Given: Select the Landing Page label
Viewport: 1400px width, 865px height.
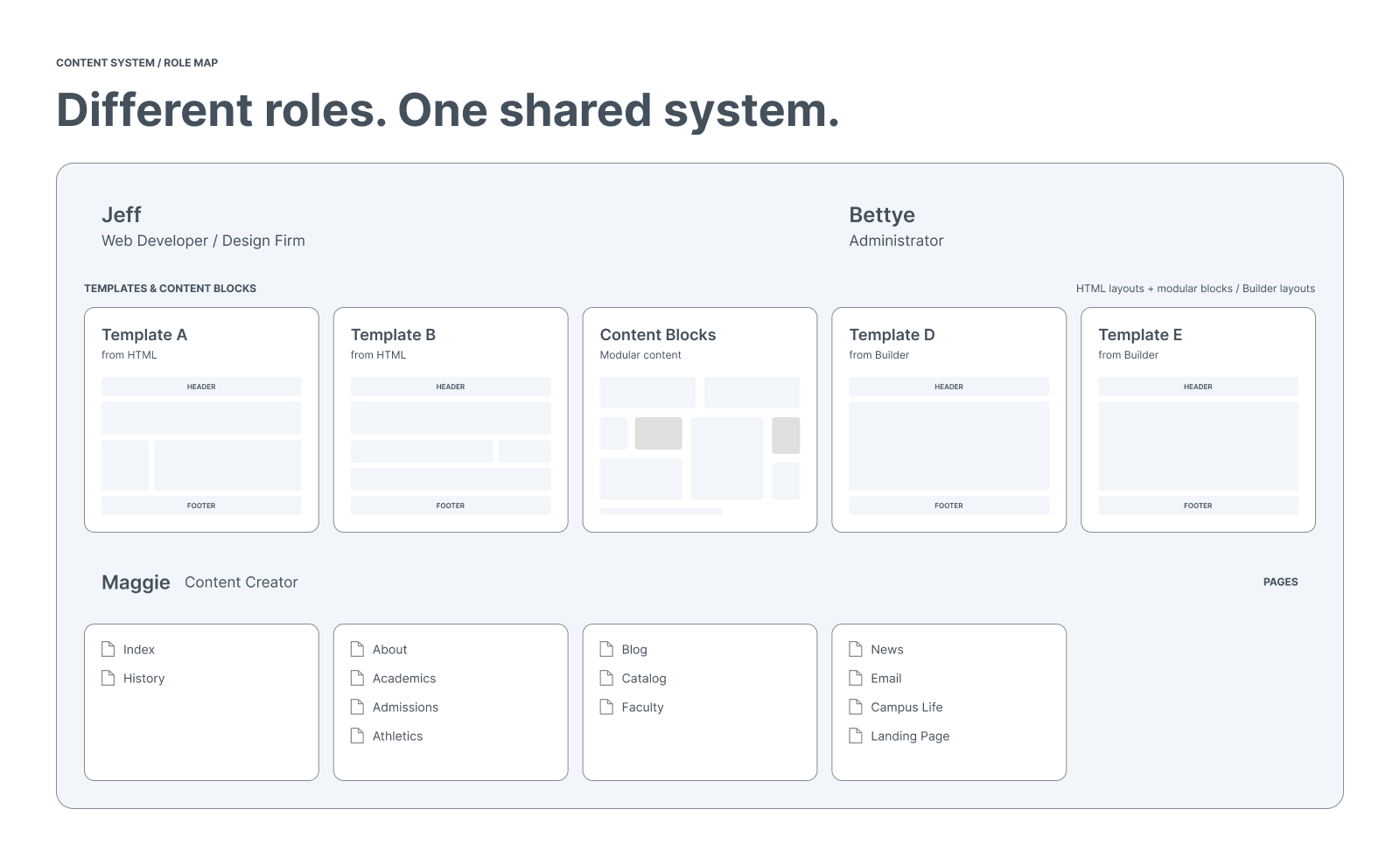Looking at the screenshot, I should (910, 736).
